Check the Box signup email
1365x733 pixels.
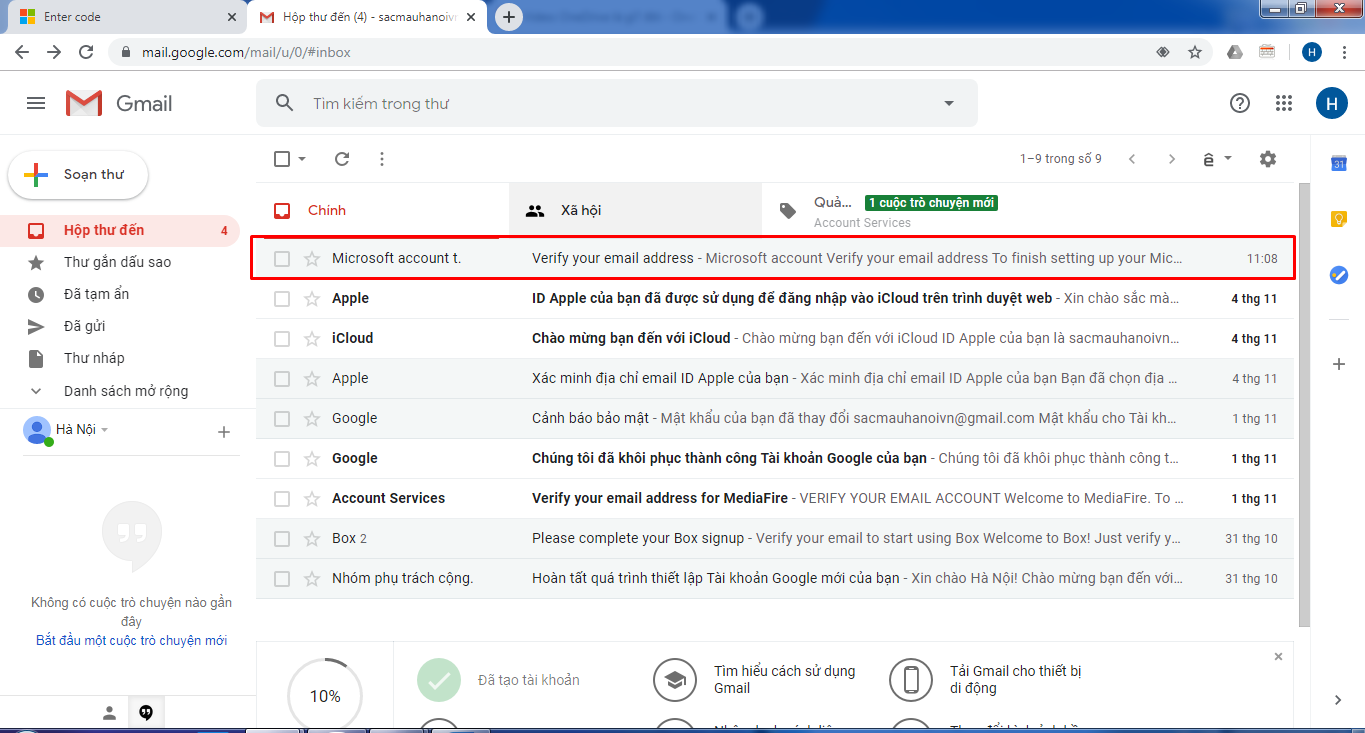[282, 539]
